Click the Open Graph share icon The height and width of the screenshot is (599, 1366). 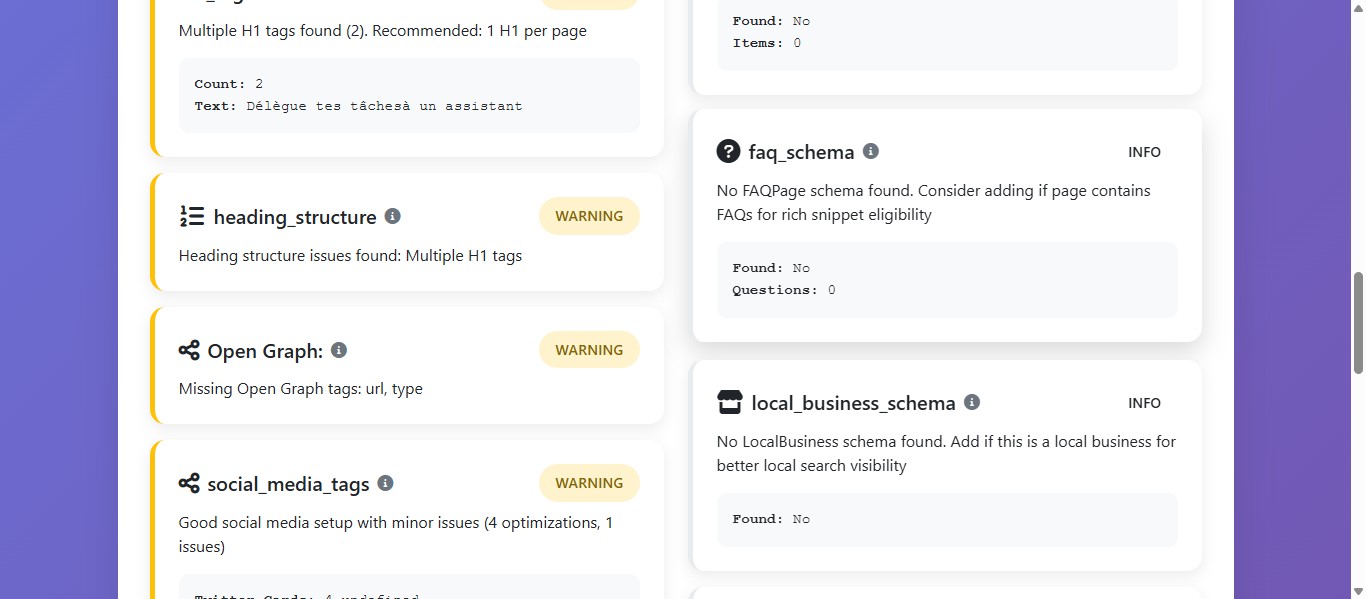click(189, 350)
